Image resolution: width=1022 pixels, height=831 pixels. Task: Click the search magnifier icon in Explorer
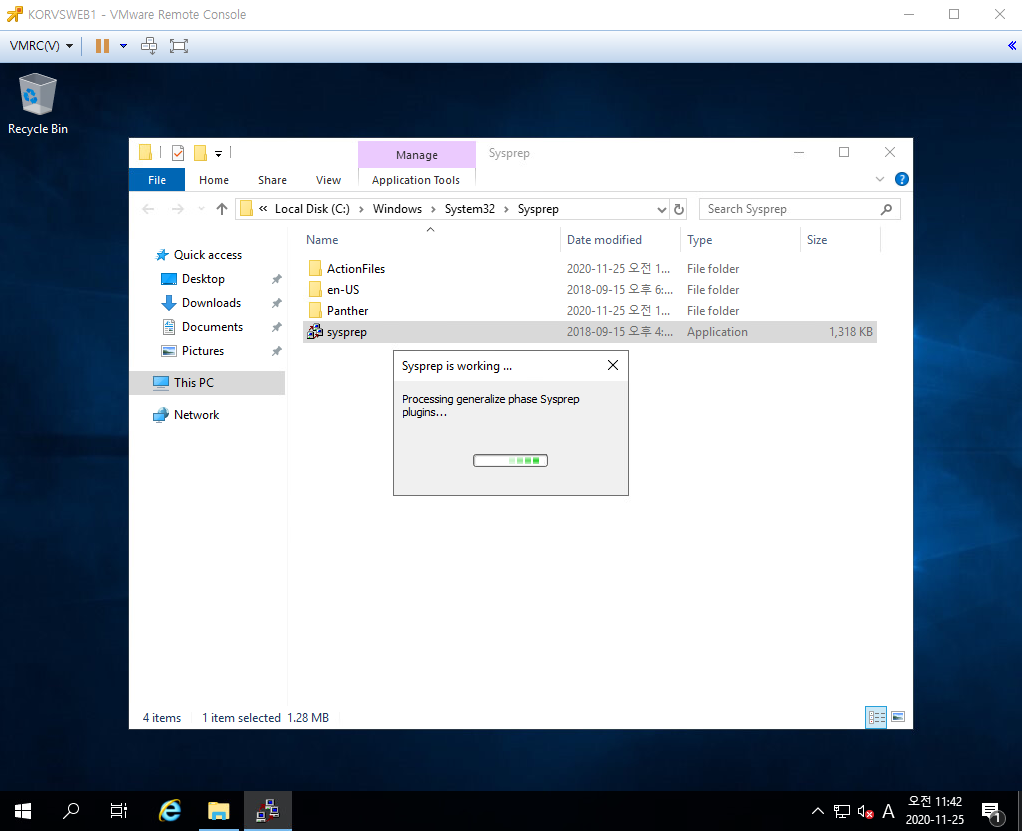pyautogui.click(x=886, y=209)
